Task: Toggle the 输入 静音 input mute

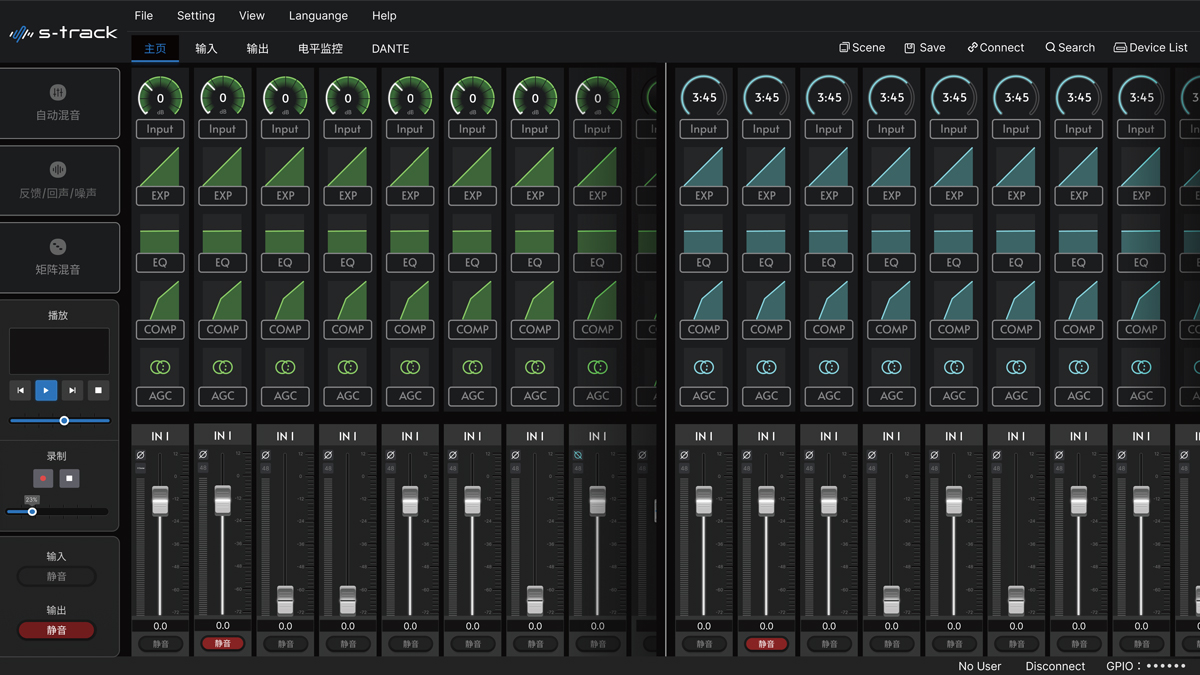Action: [x=57, y=576]
